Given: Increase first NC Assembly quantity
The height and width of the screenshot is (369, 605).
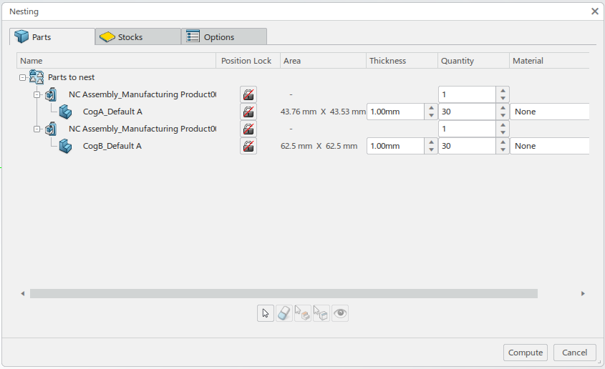Looking at the screenshot, I should point(503,91).
